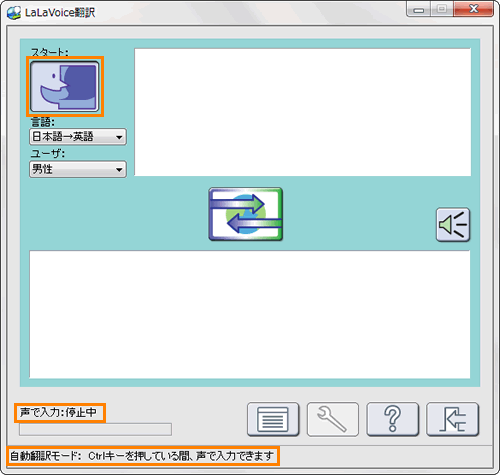Screen dimensions: 500x475
Task: Click the ユーザ: label
Action: (48, 154)
